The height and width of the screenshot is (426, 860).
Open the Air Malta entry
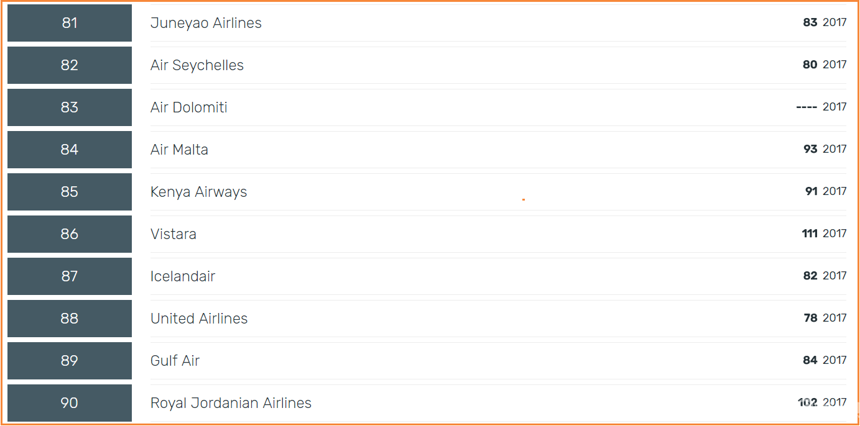click(x=179, y=150)
